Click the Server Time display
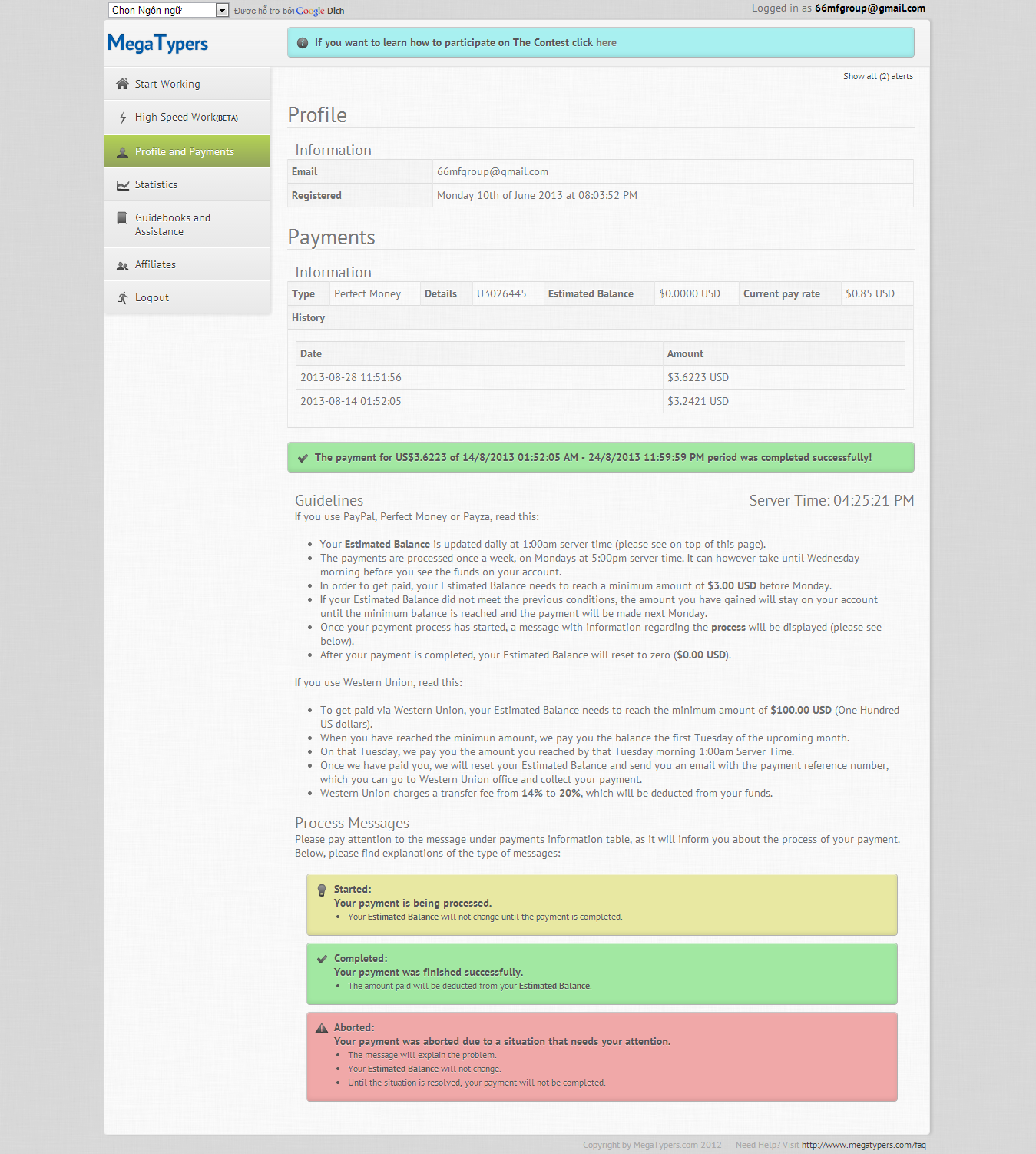Image resolution: width=1036 pixels, height=1154 pixels. tap(832, 500)
